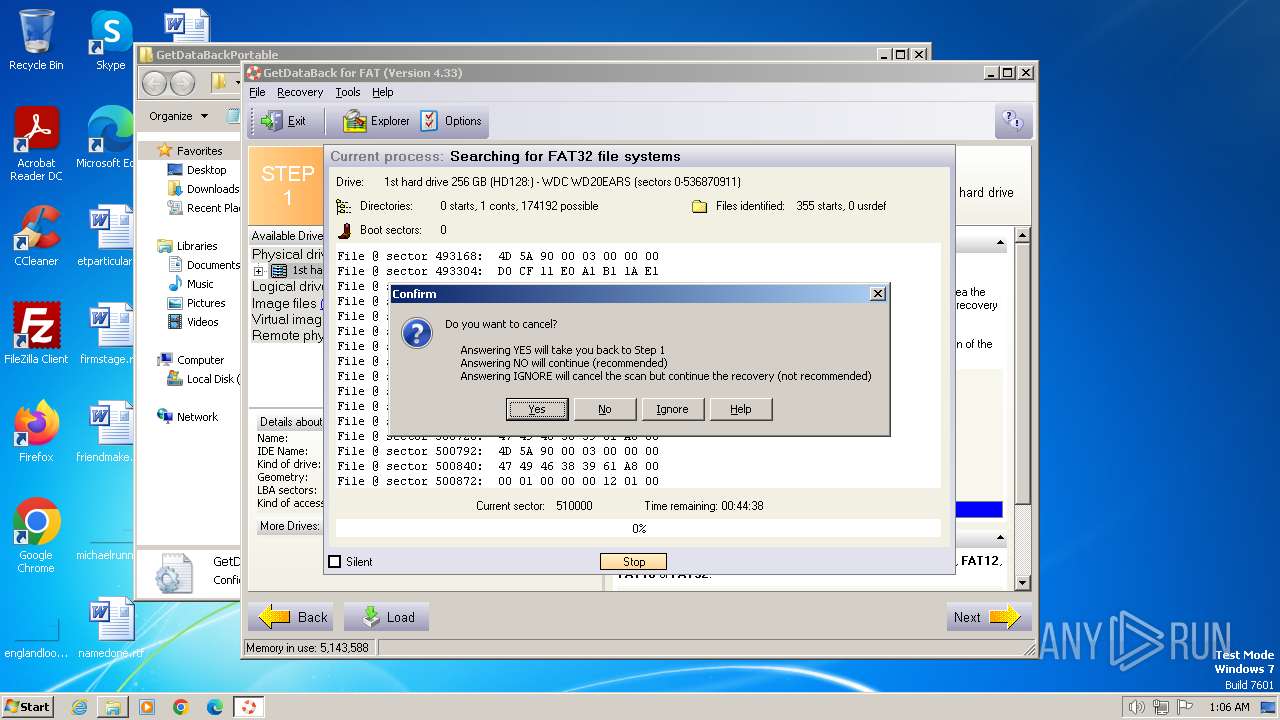
Task: Advance with the Next button
Action: (989, 617)
